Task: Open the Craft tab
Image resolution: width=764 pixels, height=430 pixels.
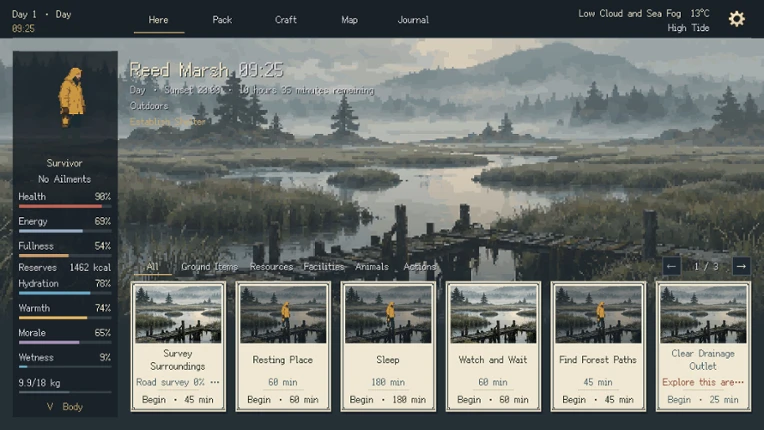Action: click(286, 20)
